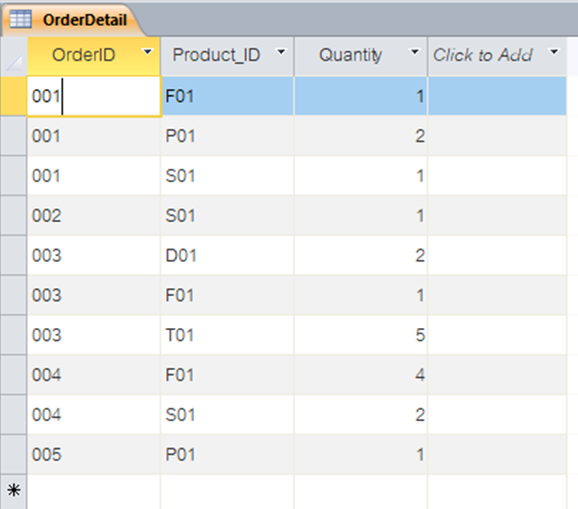Click Quantity 1 in the 002 S01 row
Image resolution: width=578 pixels, height=509 pixels.
click(361, 215)
